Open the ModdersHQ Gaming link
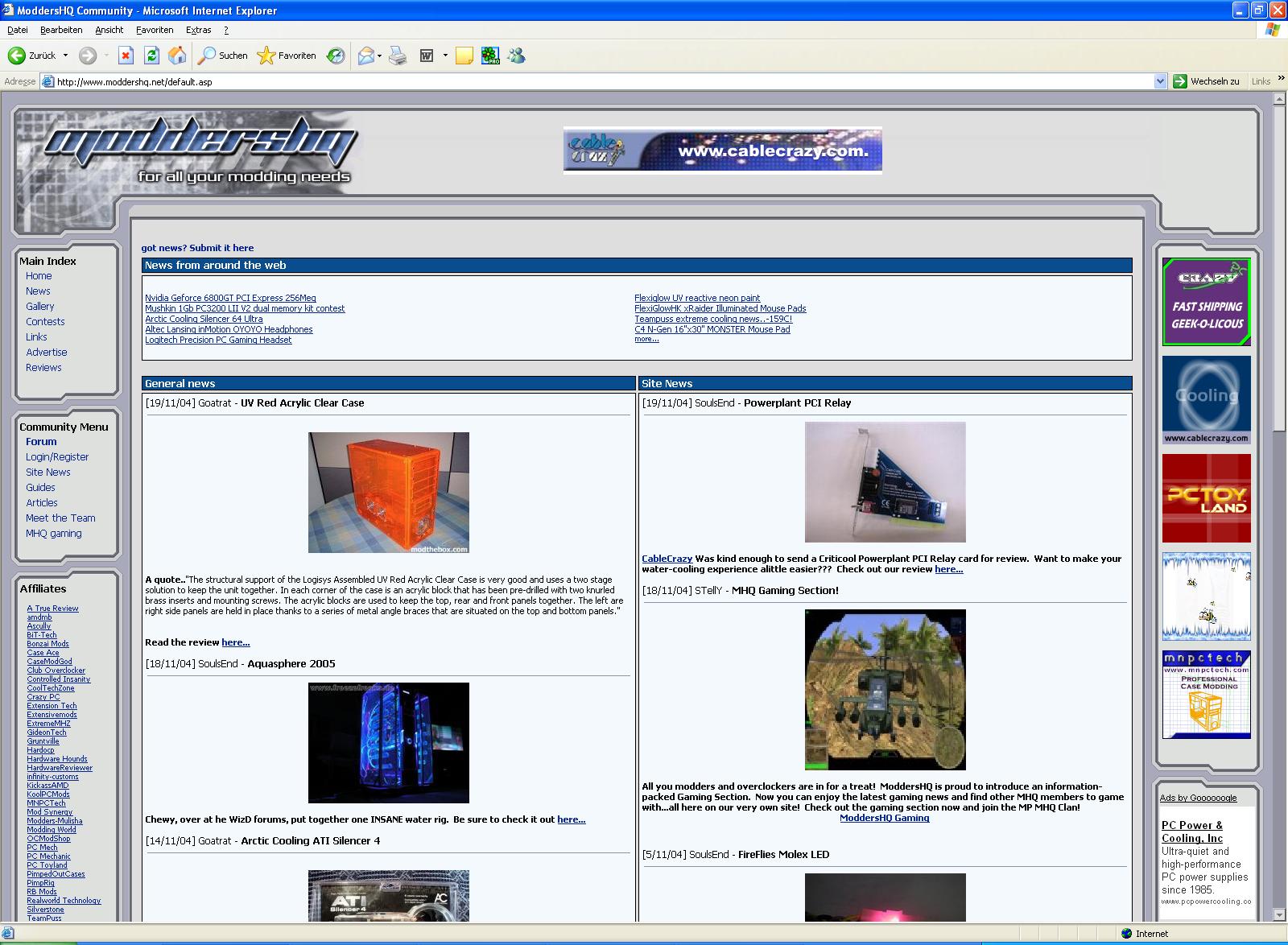Viewport: 1288px width, 945px height. 884,818
